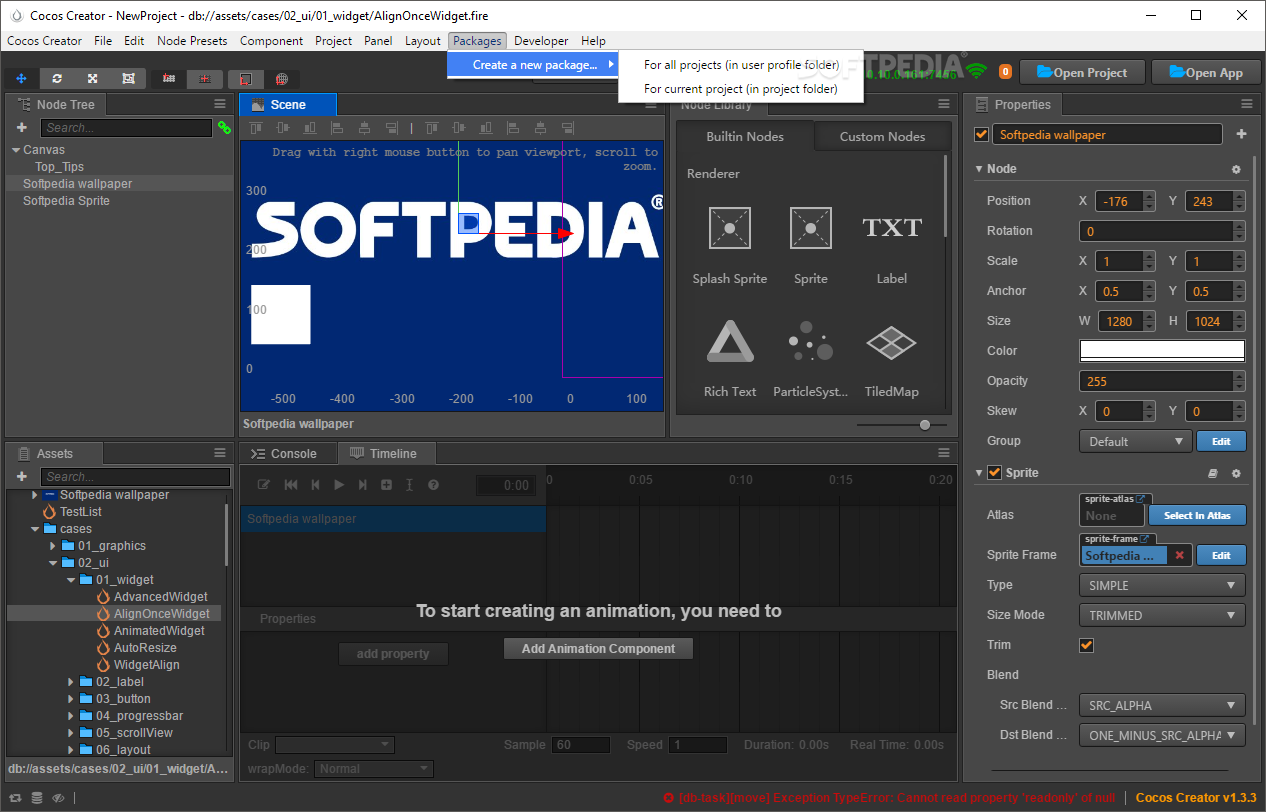Open the Dst Blend ONE_MINUS_SRC_ALPHA dropdown
The height and width of the screenshot is (812, 1266).
pos(1162,735)
